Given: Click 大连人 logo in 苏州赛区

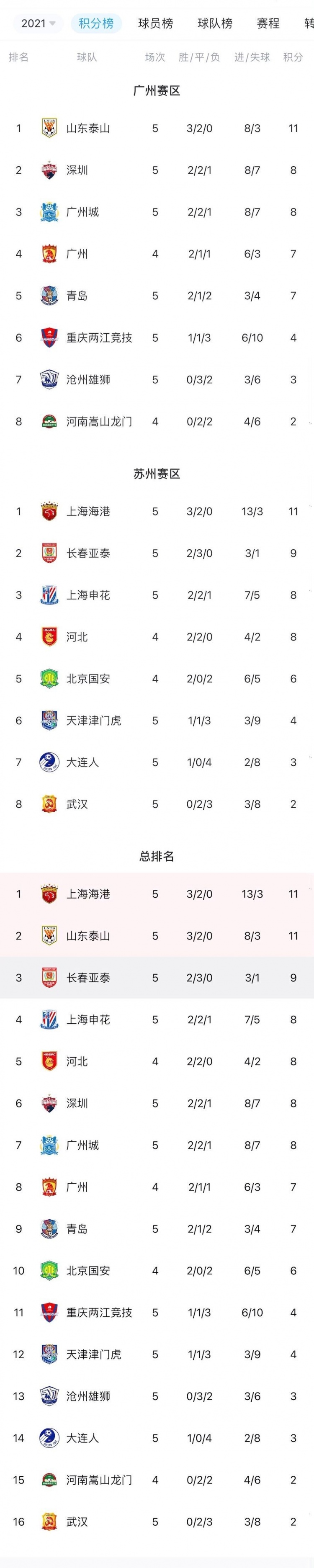Looking at the screenshot, I should point(49,762).
